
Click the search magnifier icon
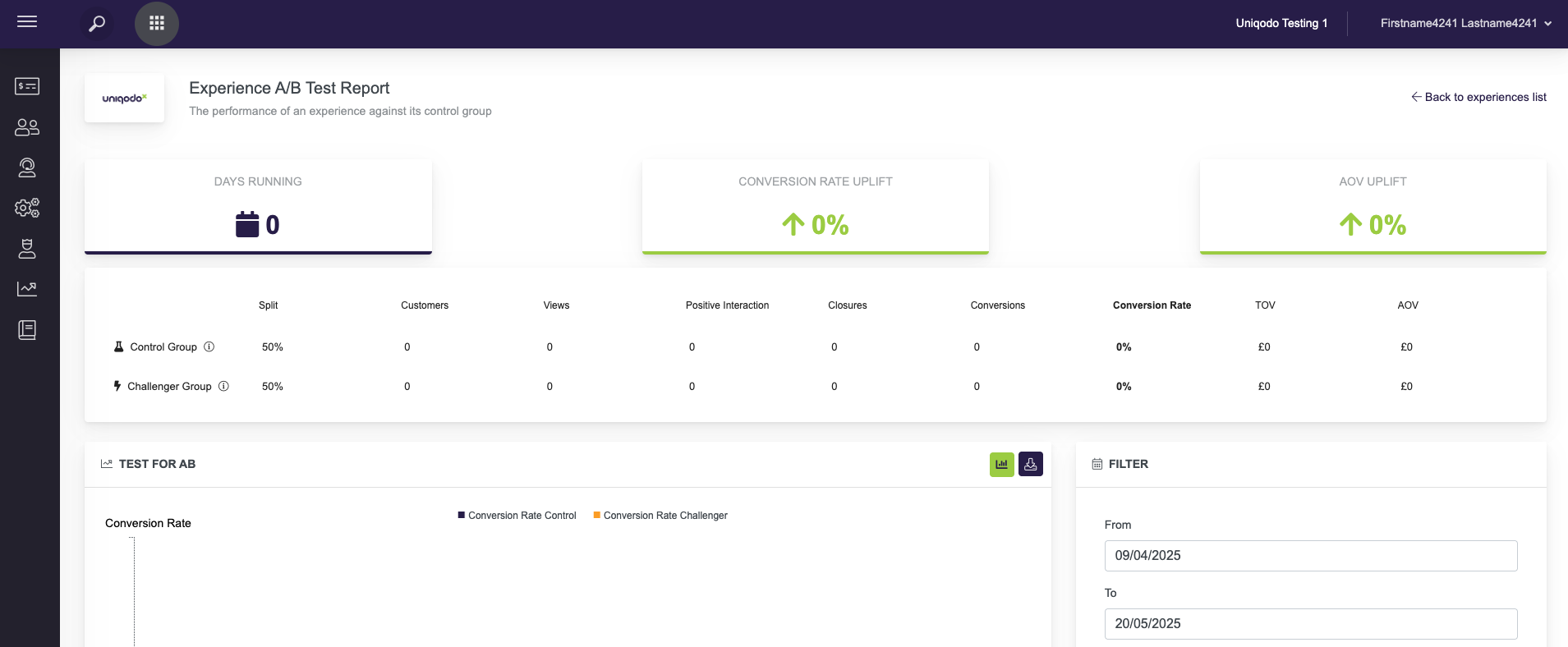(97, 23)
